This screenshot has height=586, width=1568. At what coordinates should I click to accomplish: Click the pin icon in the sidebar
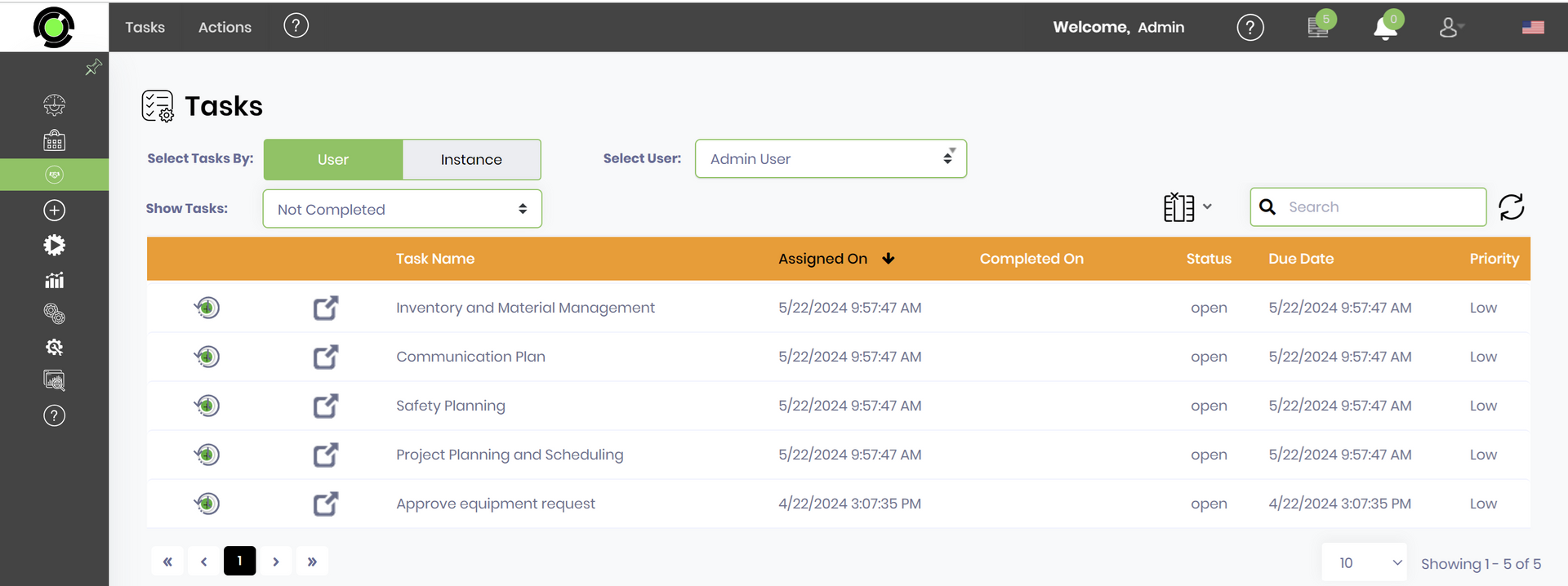93,67
